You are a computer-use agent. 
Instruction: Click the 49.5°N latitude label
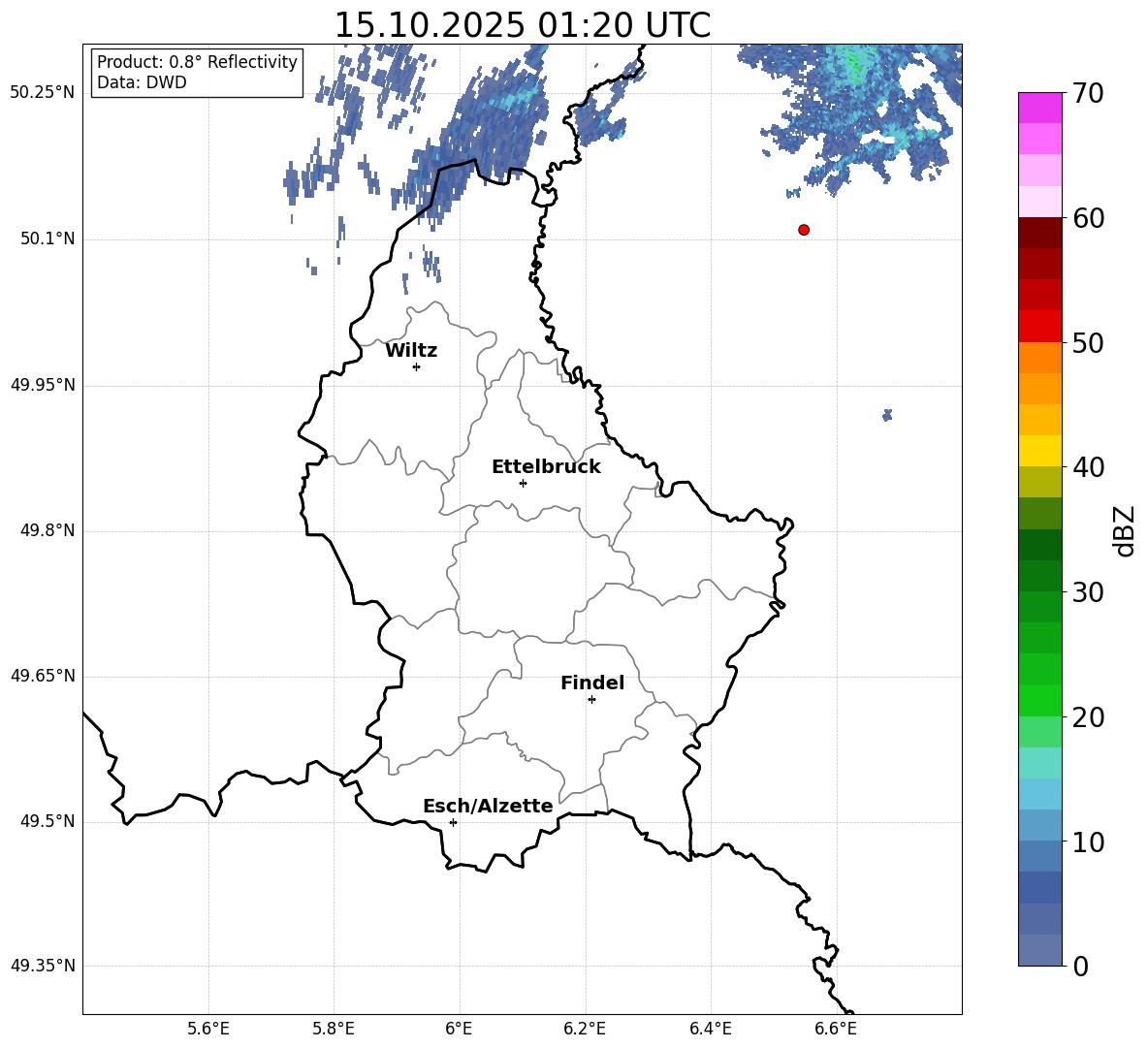point(48,821)
